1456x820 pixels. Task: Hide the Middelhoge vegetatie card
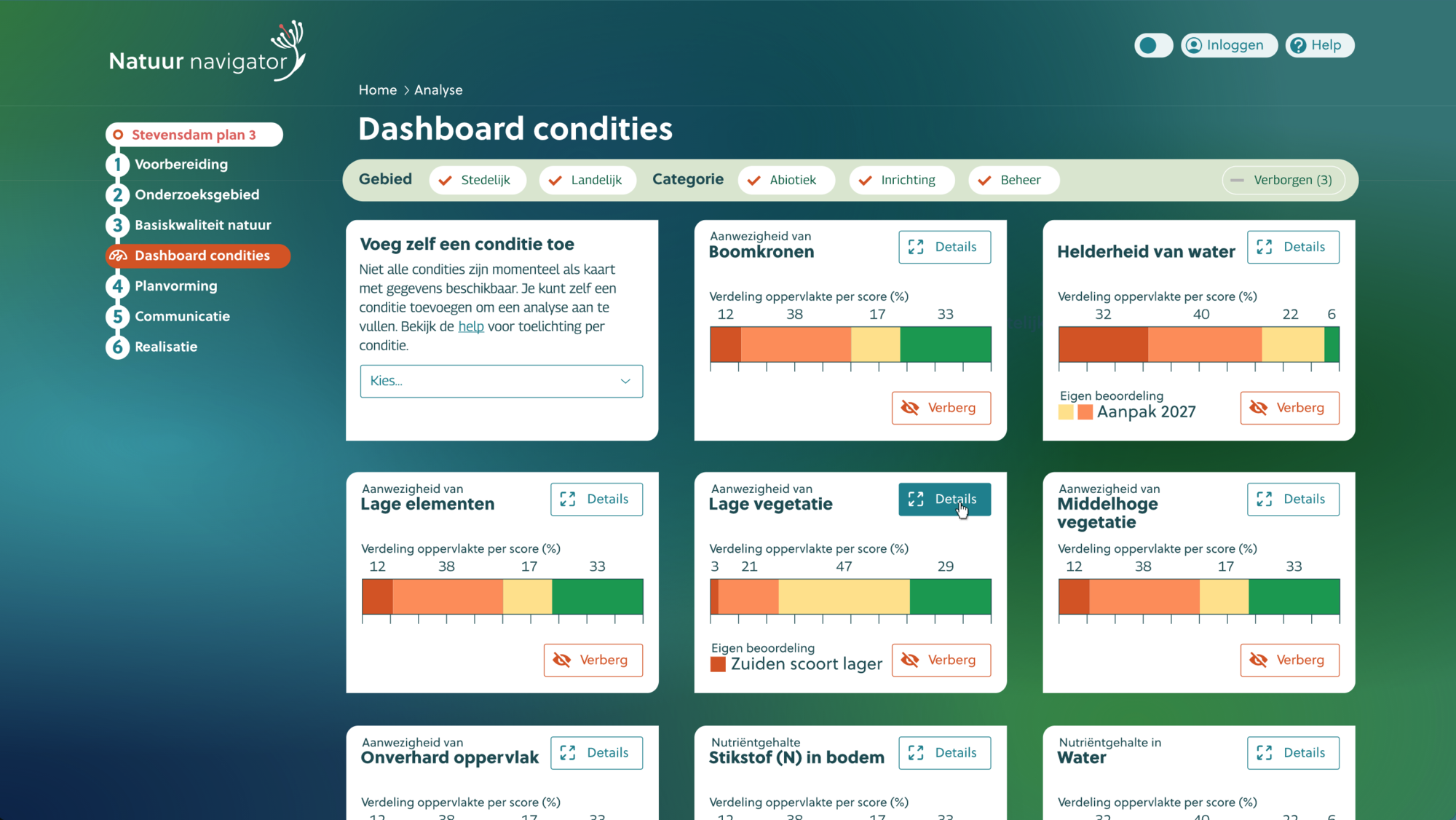(1290, 660)
